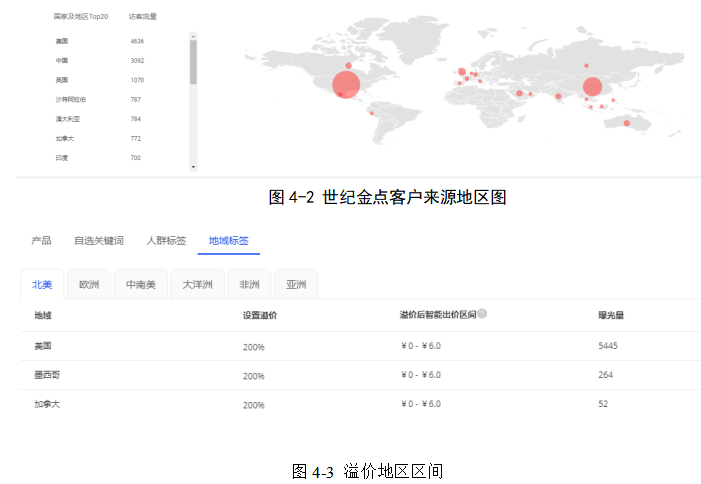Screen dimensions: 701x484
Task: Switch to the 人群标签 tab
Action: tap(166, 241)
